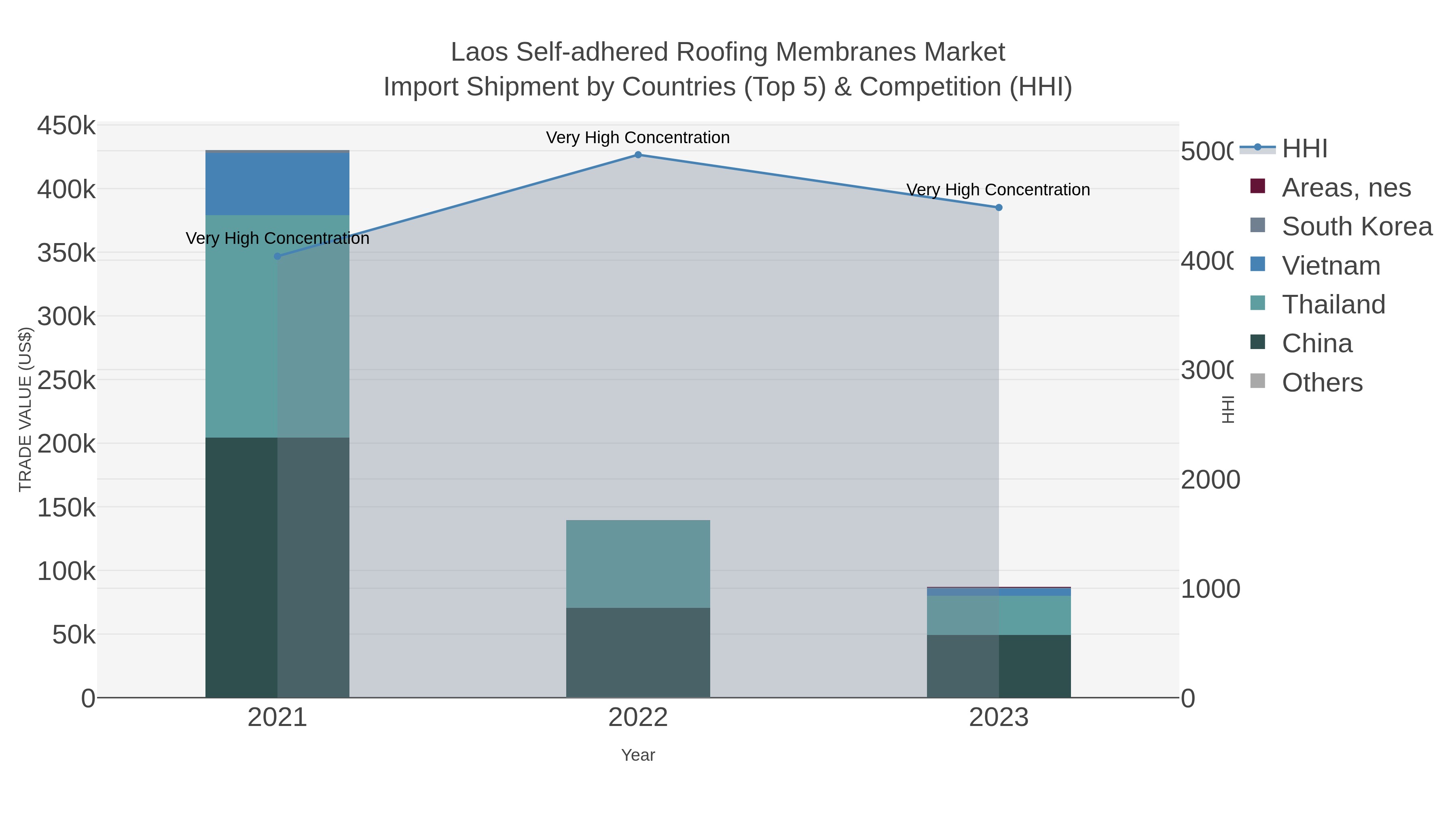The width and height of the screenshot is (1456, 819).
Task: Click Very High Concentration label above 2023
Action: tap(998, 189)
